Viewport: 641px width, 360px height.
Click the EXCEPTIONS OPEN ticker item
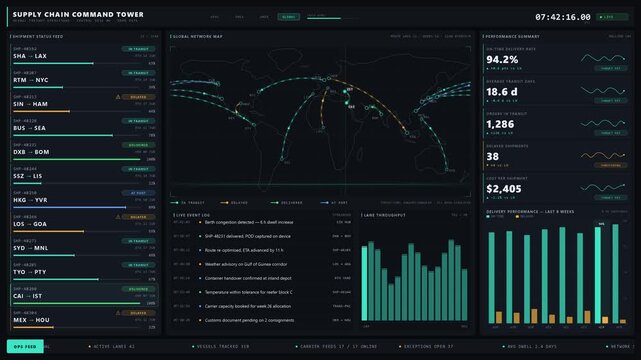(426, 347)
